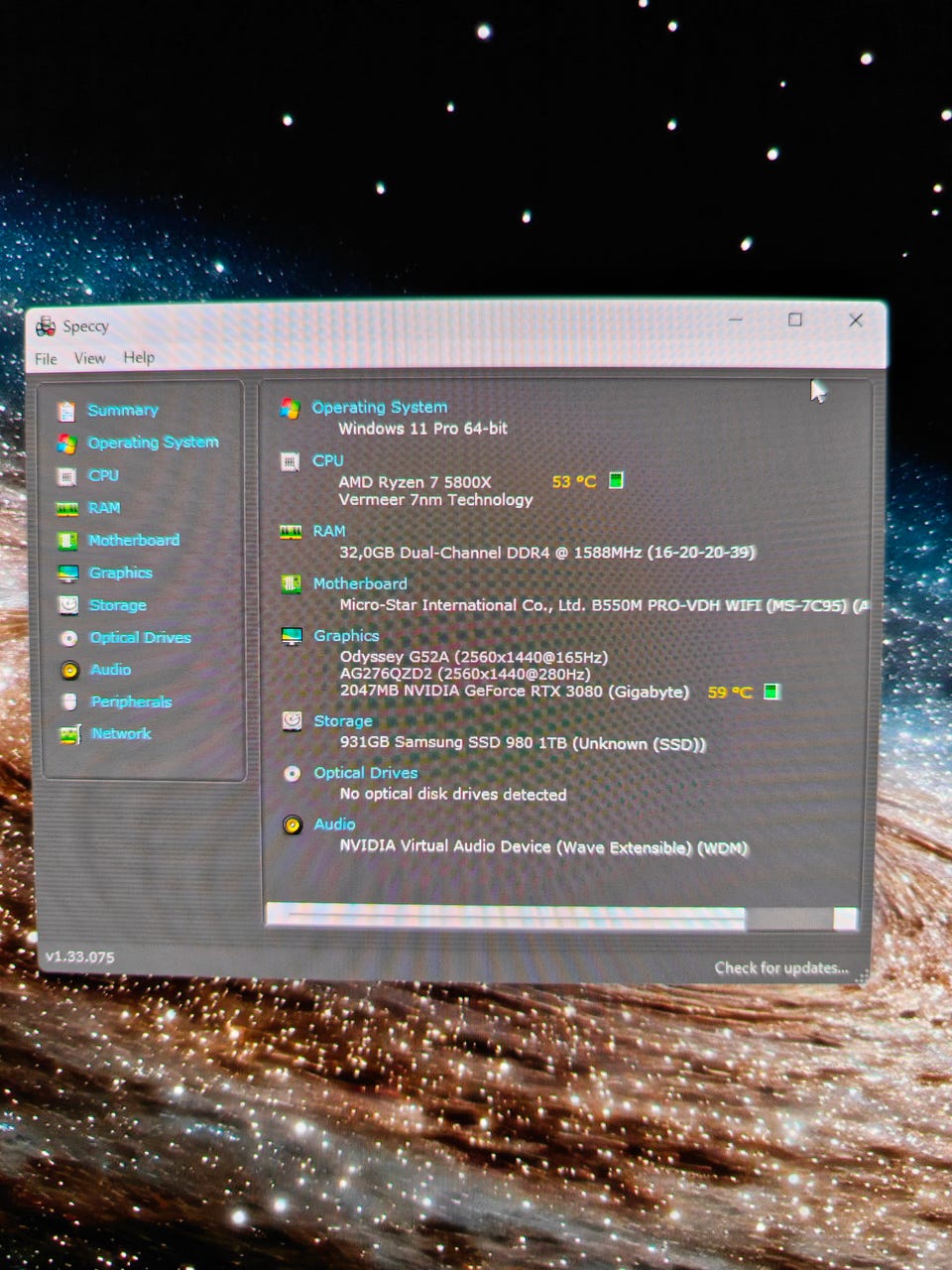
Task: Open the Summary section in sidebar
Action: pos(123,410)
